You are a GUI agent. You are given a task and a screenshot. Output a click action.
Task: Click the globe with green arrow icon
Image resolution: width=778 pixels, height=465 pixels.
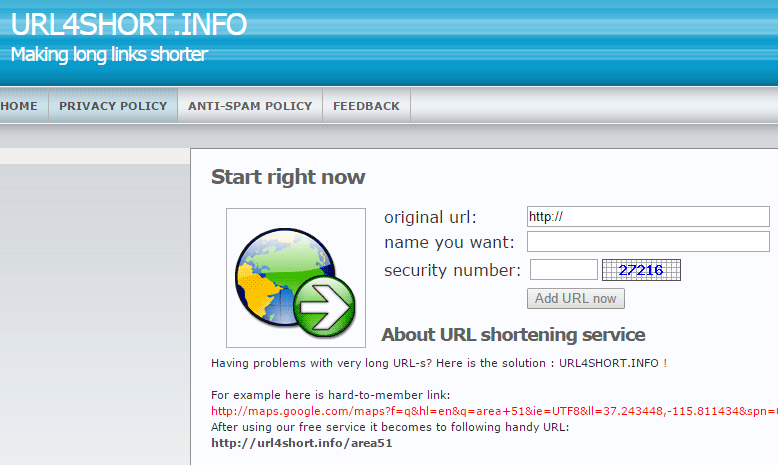coord(296,278)
